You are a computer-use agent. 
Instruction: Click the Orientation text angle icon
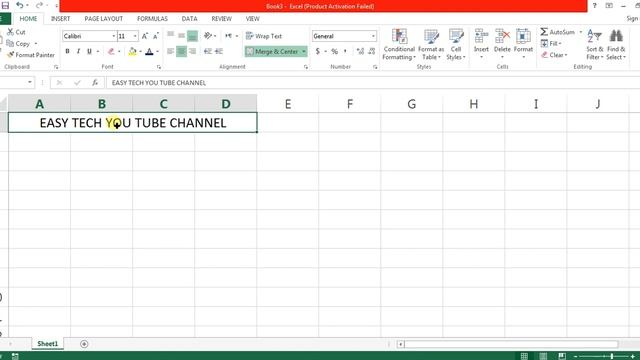(208, 36)
